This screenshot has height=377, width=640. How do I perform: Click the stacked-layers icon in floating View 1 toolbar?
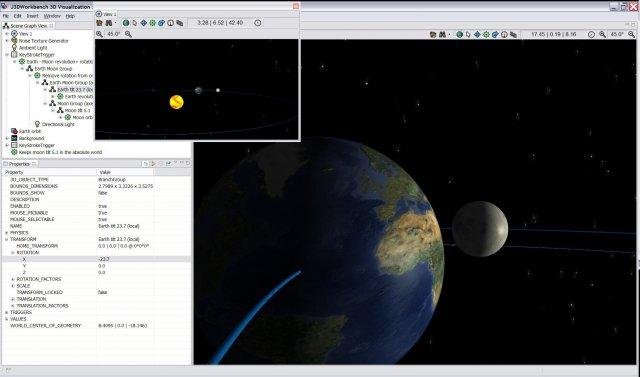pyautogui.click(x=180, y=23)
